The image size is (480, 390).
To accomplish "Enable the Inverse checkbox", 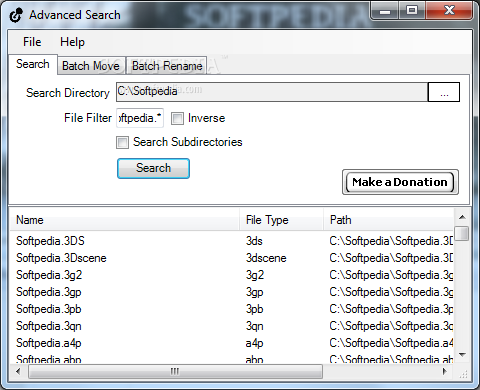I will 177,118.
